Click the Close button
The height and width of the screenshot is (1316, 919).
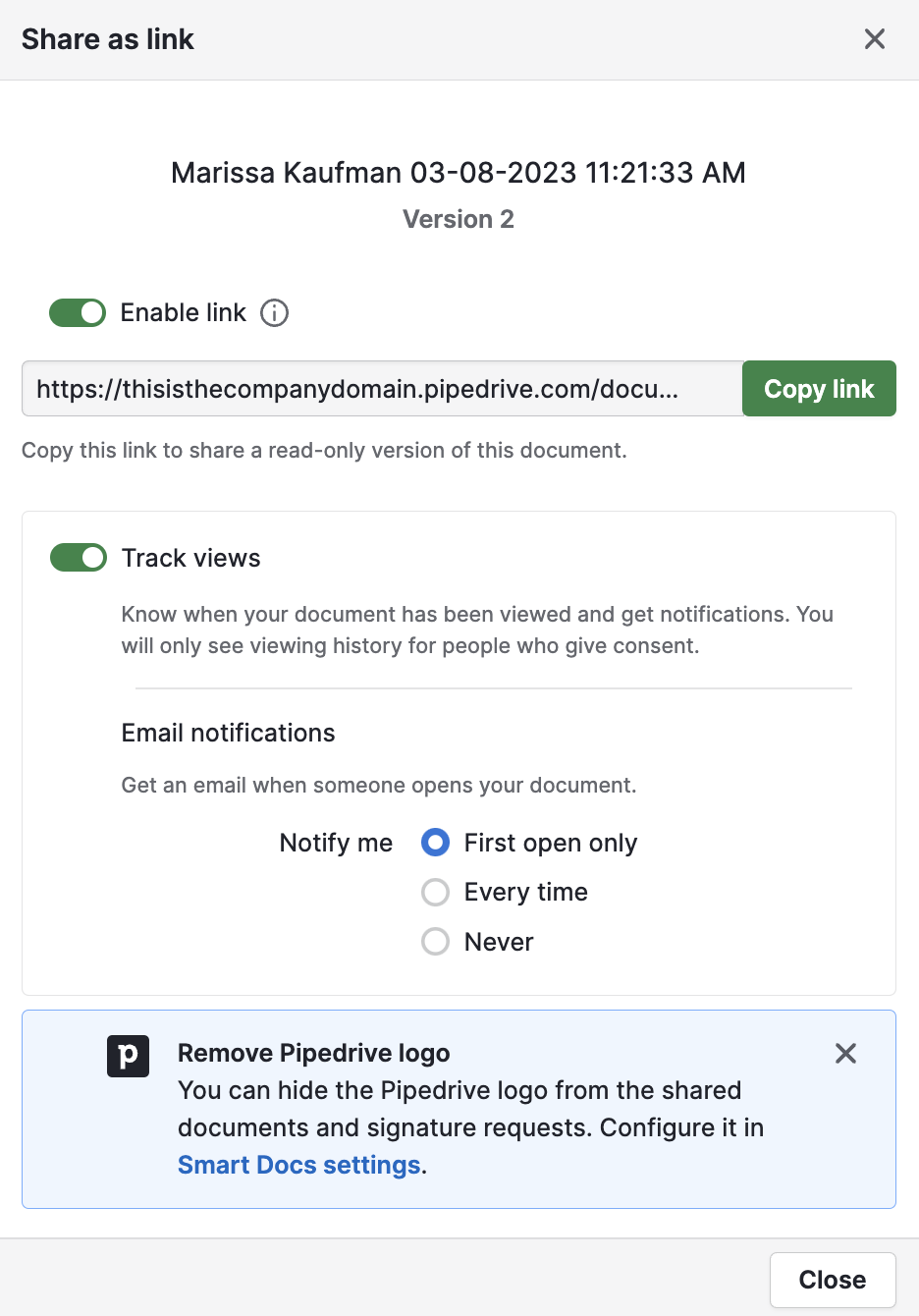coord(833,1280)
